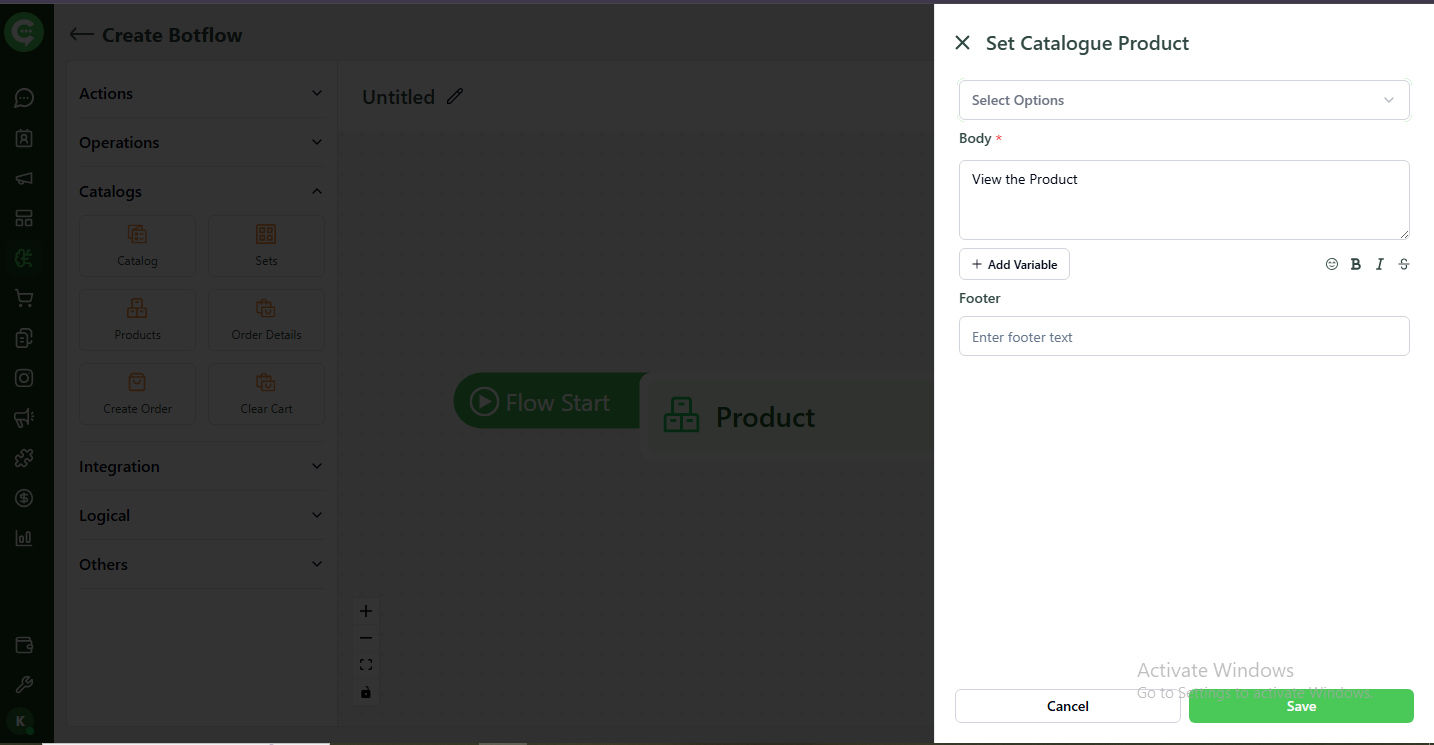The height and width of the screenshot is (745, 1434).
Task: Select the Catalog node from Catalogs
Action: coord(137,245)
